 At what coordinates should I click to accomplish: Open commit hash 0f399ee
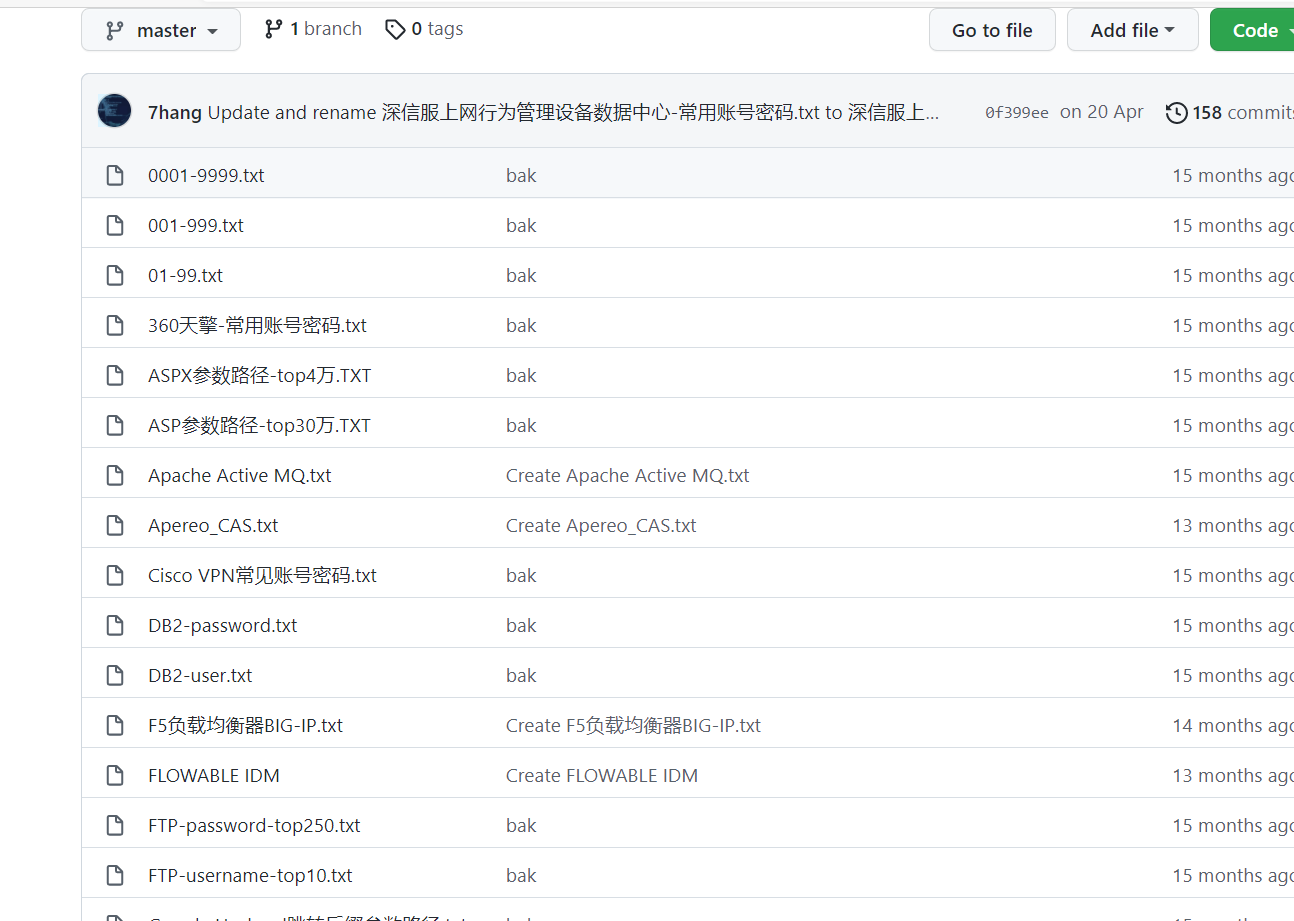[1017, 113]
